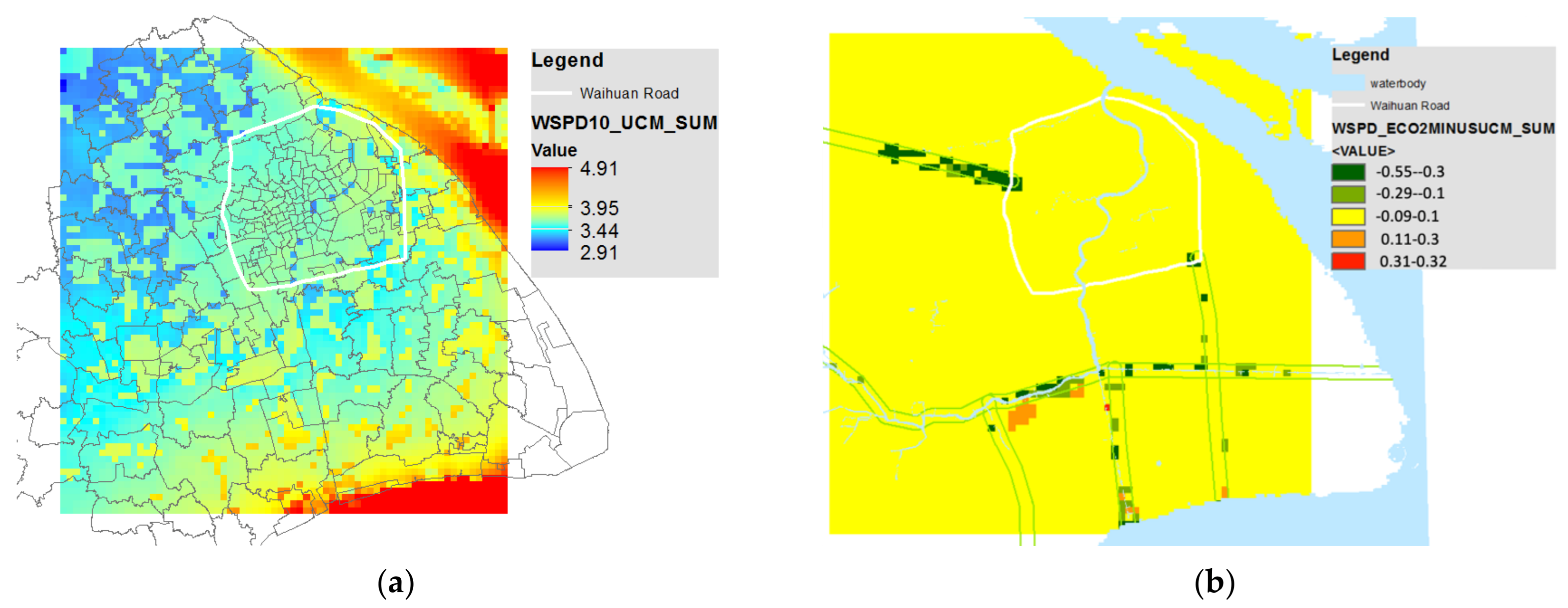
Task: Click the 2.91 minimum value label
Action: point(599,253)
